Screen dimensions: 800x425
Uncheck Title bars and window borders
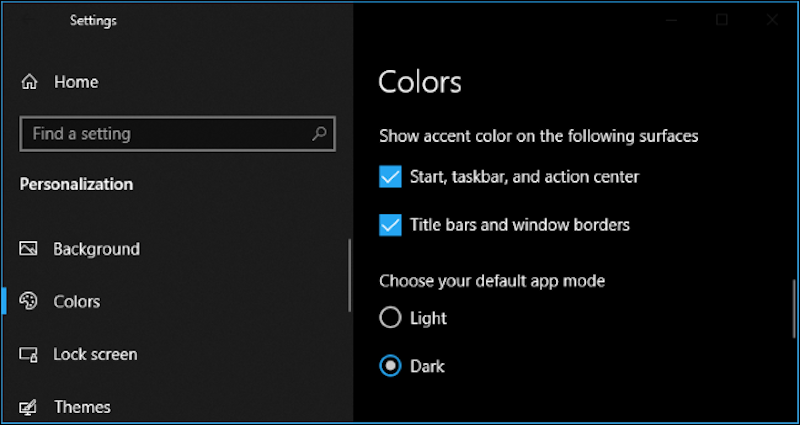tap(390, 225)
